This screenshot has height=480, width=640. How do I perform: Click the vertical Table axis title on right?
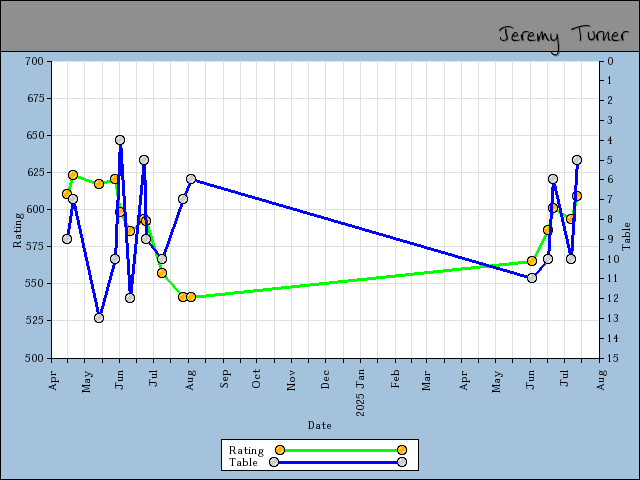click(x=627, y=237)
